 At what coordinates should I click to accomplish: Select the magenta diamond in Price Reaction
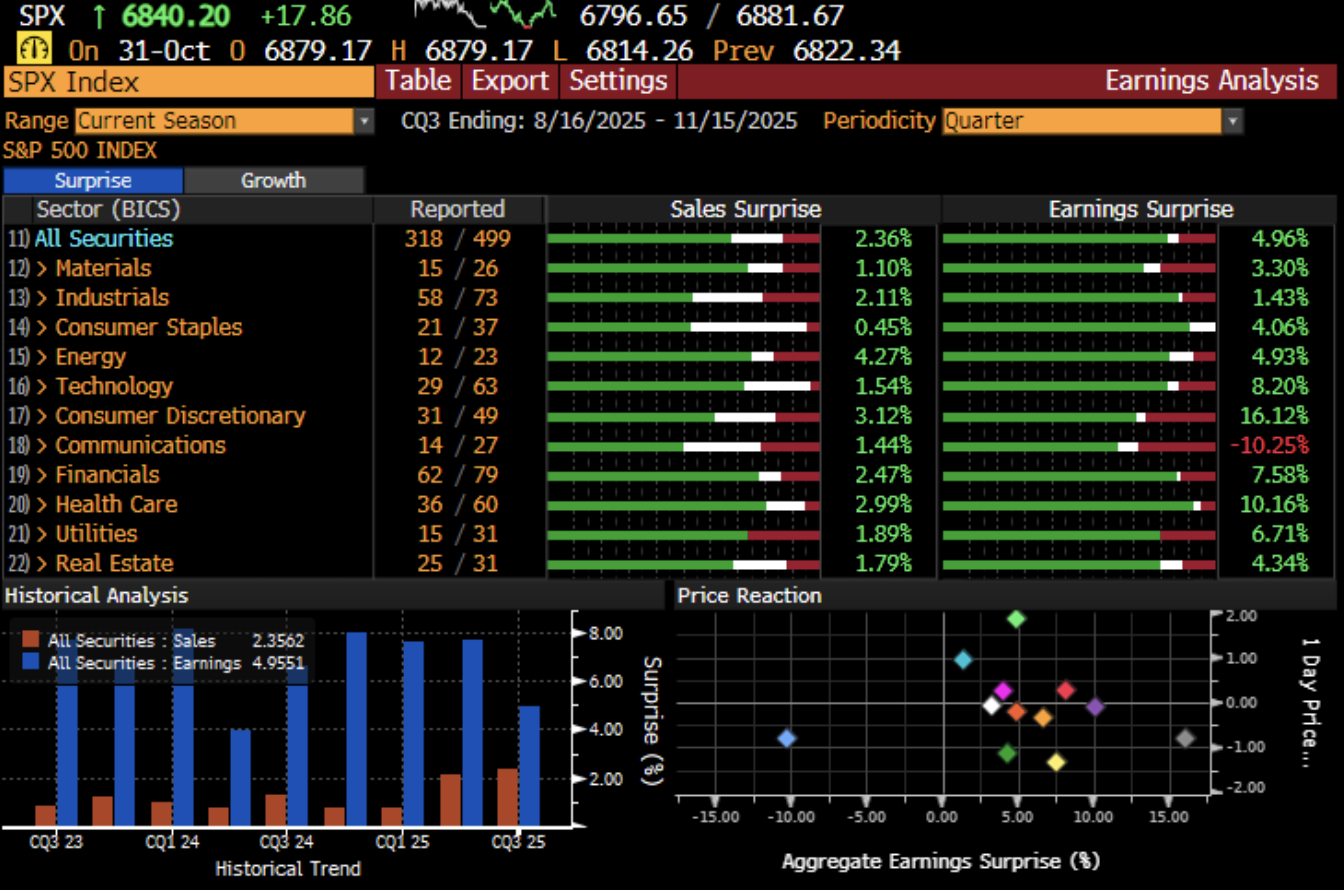coord(1003,692)
